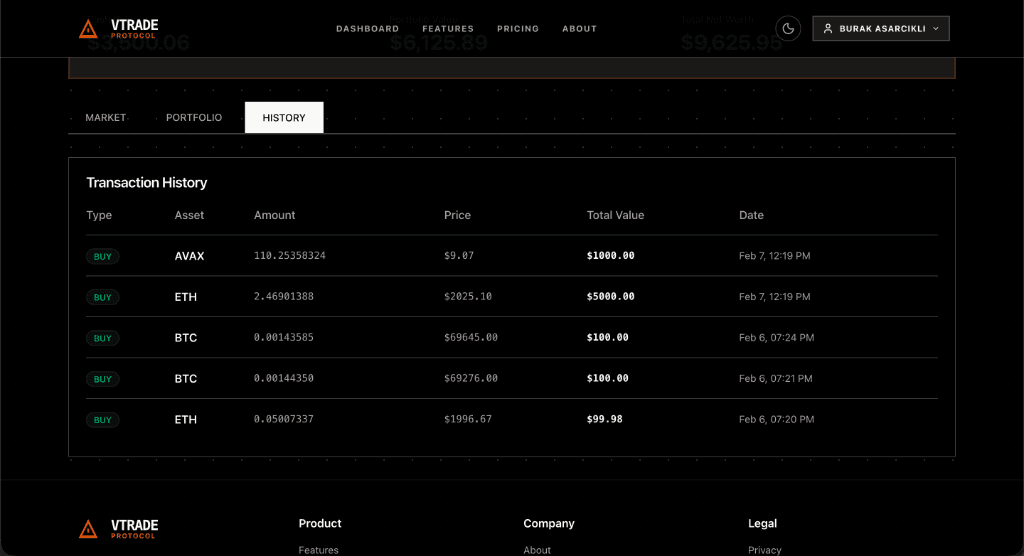Click Product footer heading
The width and height of the screenshot is (1024, 556).
pos(320,523)
